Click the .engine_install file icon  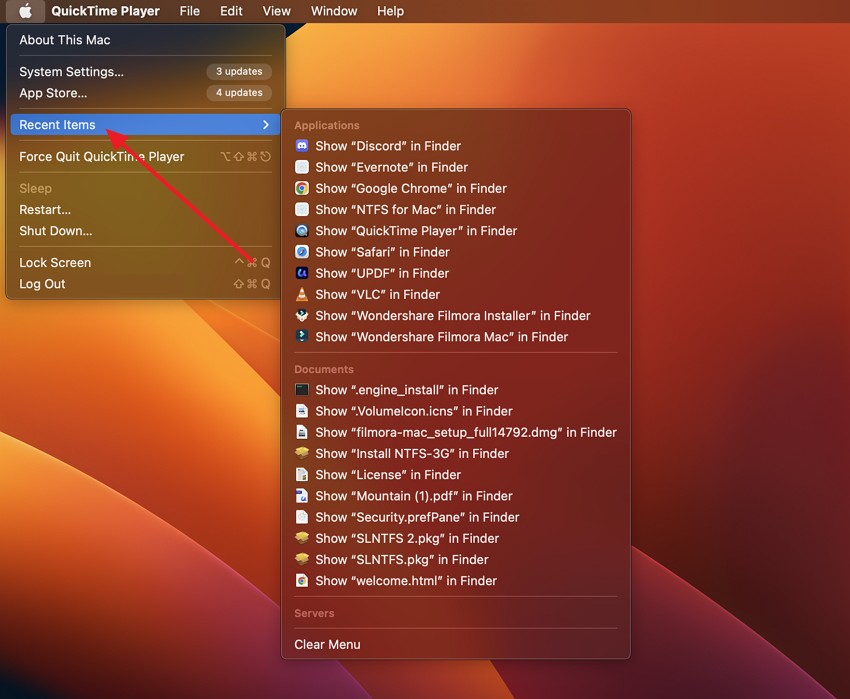pyautogui.click(x=302, y=389)
